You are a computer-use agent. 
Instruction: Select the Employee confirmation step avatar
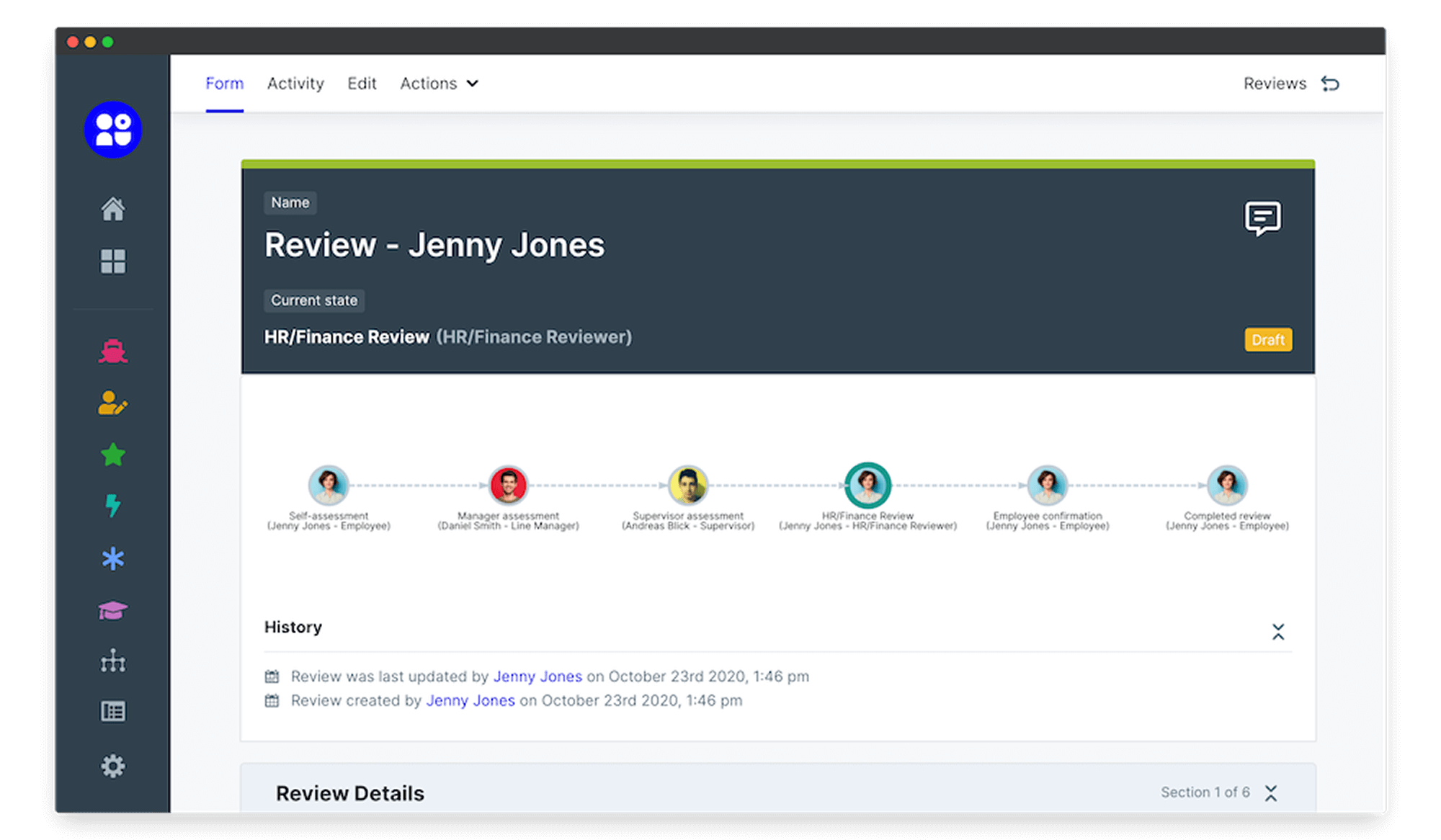1048,485
